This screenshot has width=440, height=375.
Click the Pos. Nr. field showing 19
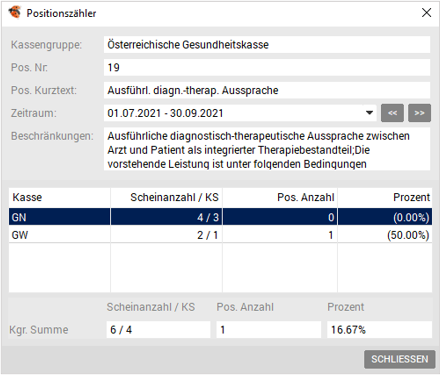coord(267,67)
